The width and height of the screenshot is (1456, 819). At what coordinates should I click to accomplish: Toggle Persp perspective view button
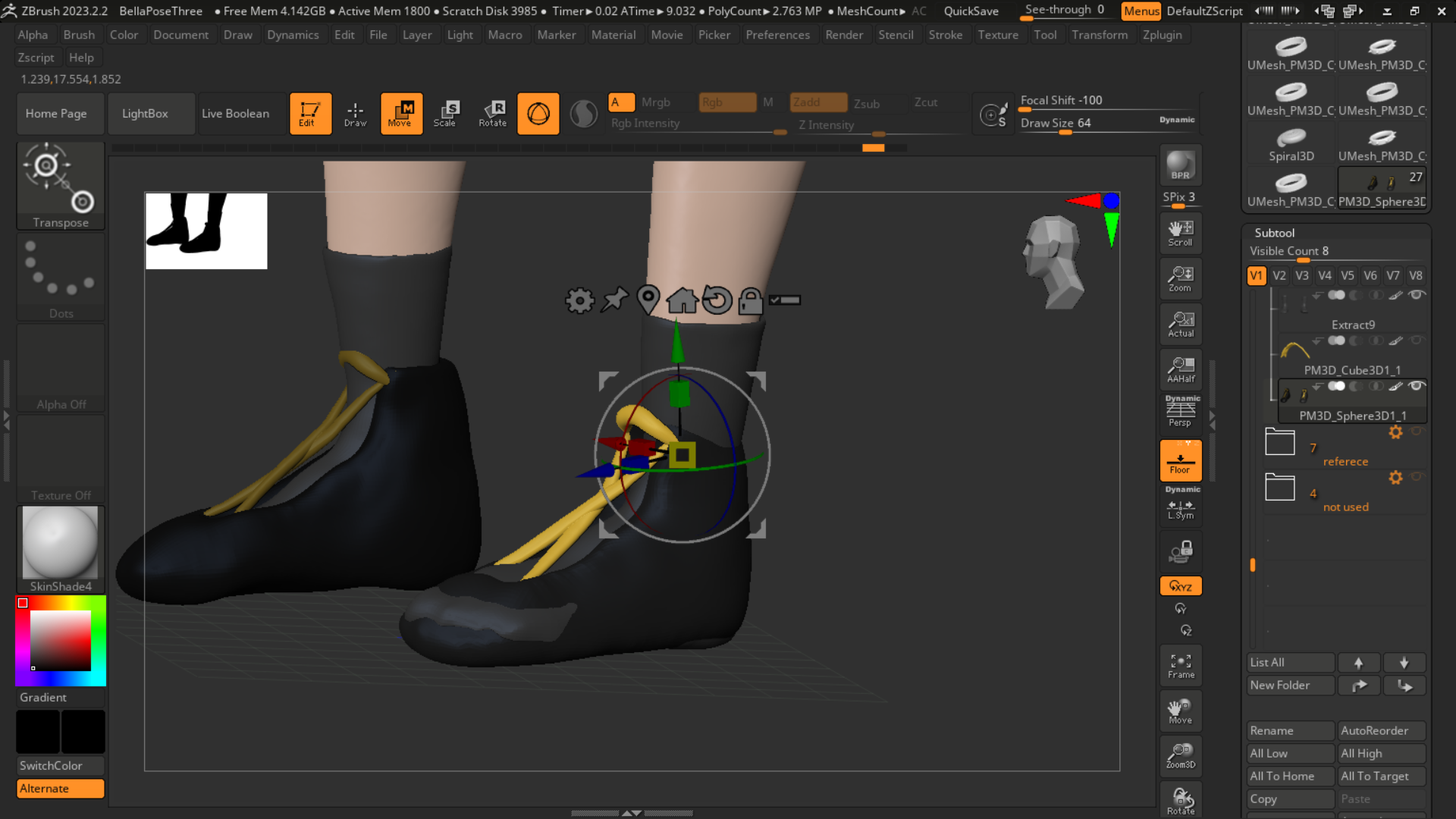click(1180, 412)
